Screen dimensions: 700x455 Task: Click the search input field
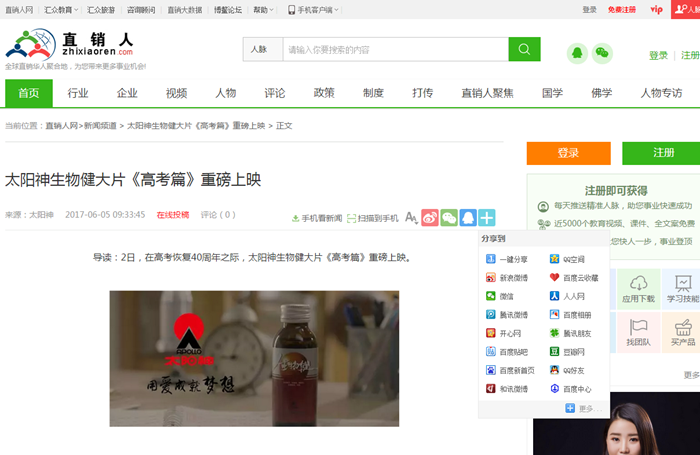point(396,49)
